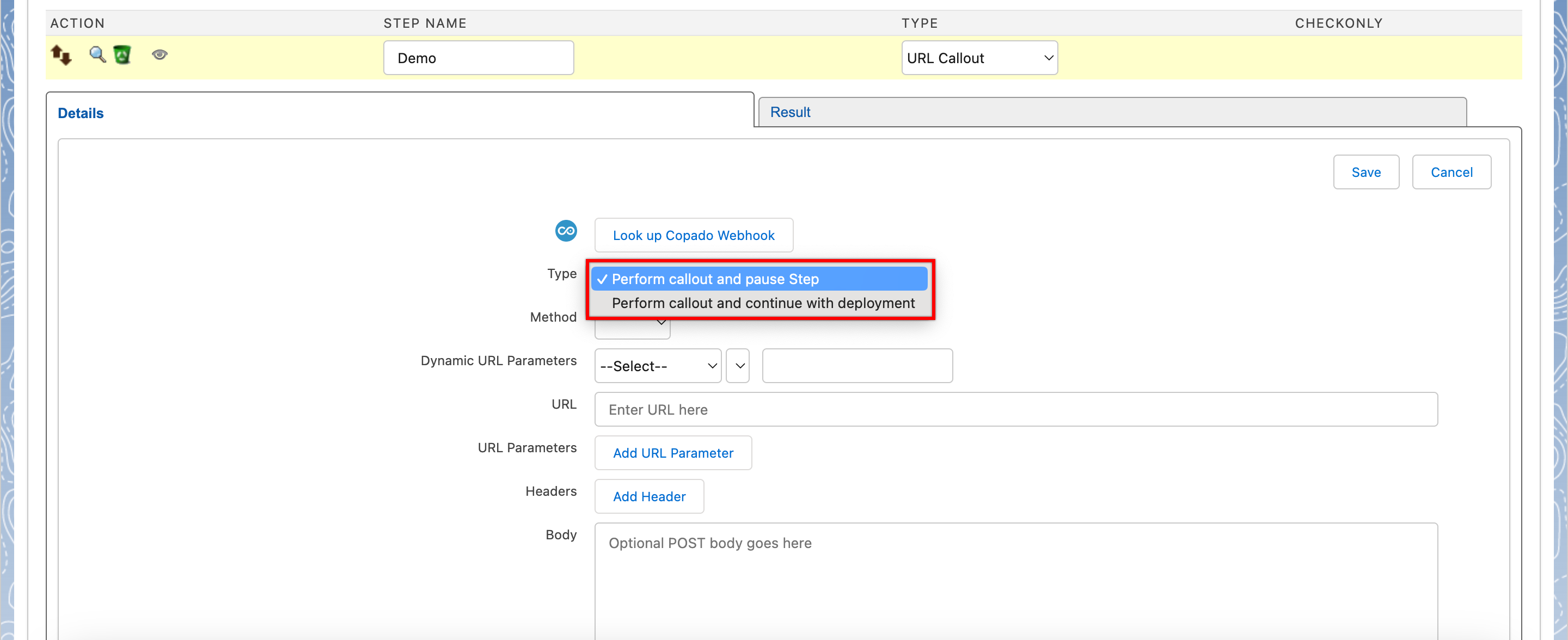The width and height of the screenshot is (1568, 640).
Task: Choose 'Perform callout and continue with deployment'
Action: click(x=762, y=303)
